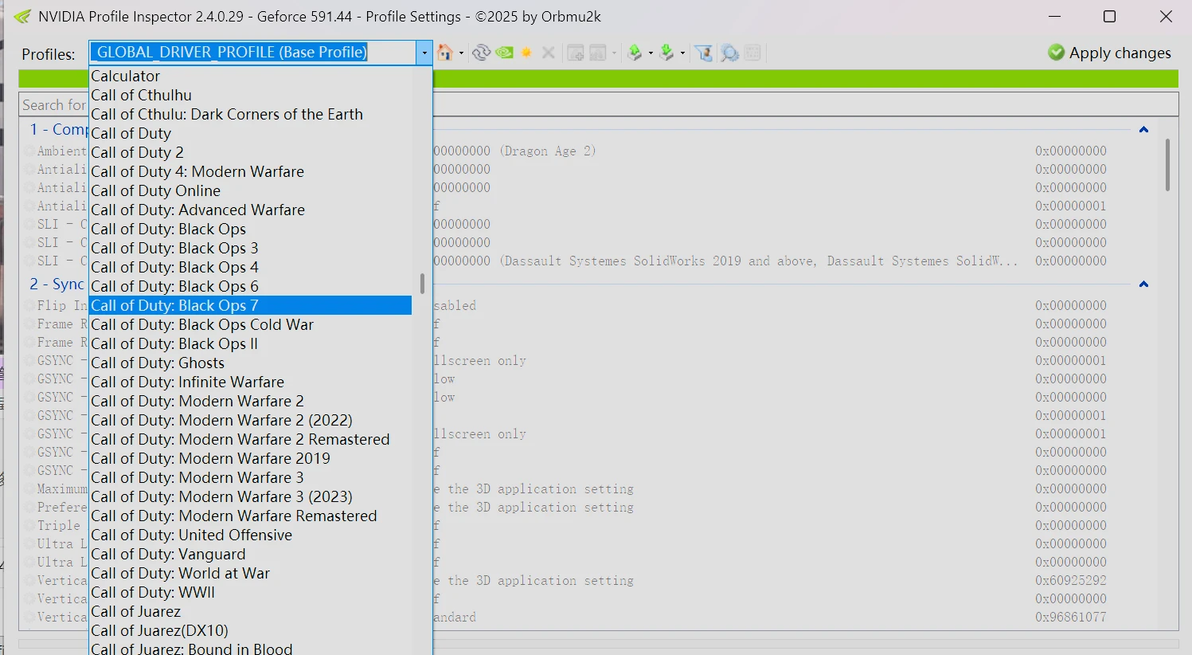The width and height of the screenshot is (1192, 655).
Task: Go to the base profile via the home icon
Action: point(445,52)
